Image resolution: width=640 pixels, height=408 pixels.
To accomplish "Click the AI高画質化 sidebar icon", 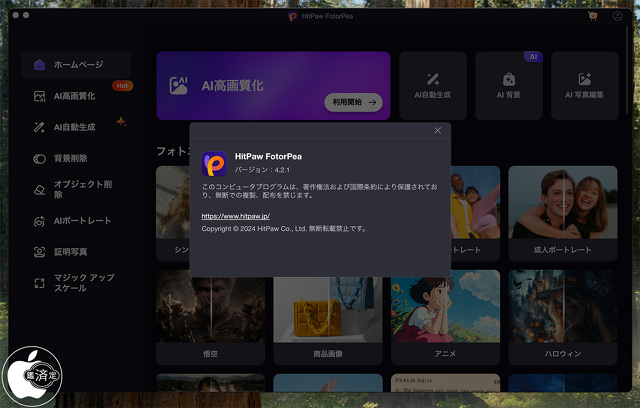I will (x=39, y=96).
